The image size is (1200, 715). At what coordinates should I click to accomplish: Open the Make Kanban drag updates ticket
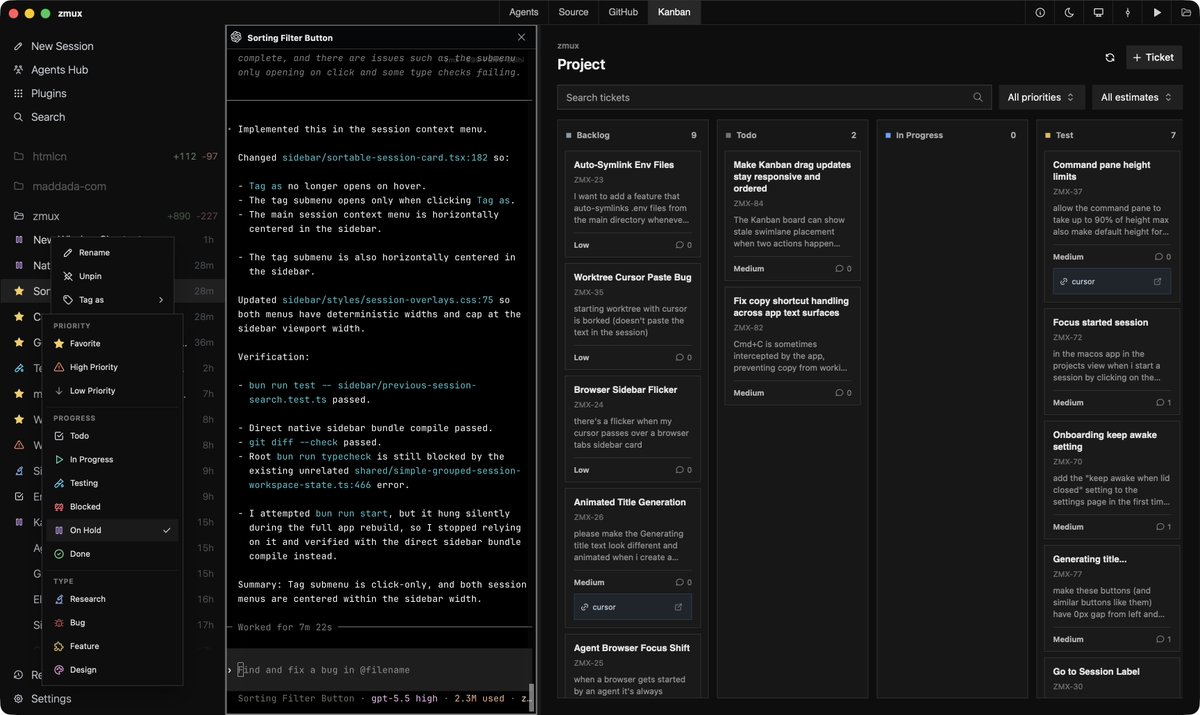click(793, 215)
